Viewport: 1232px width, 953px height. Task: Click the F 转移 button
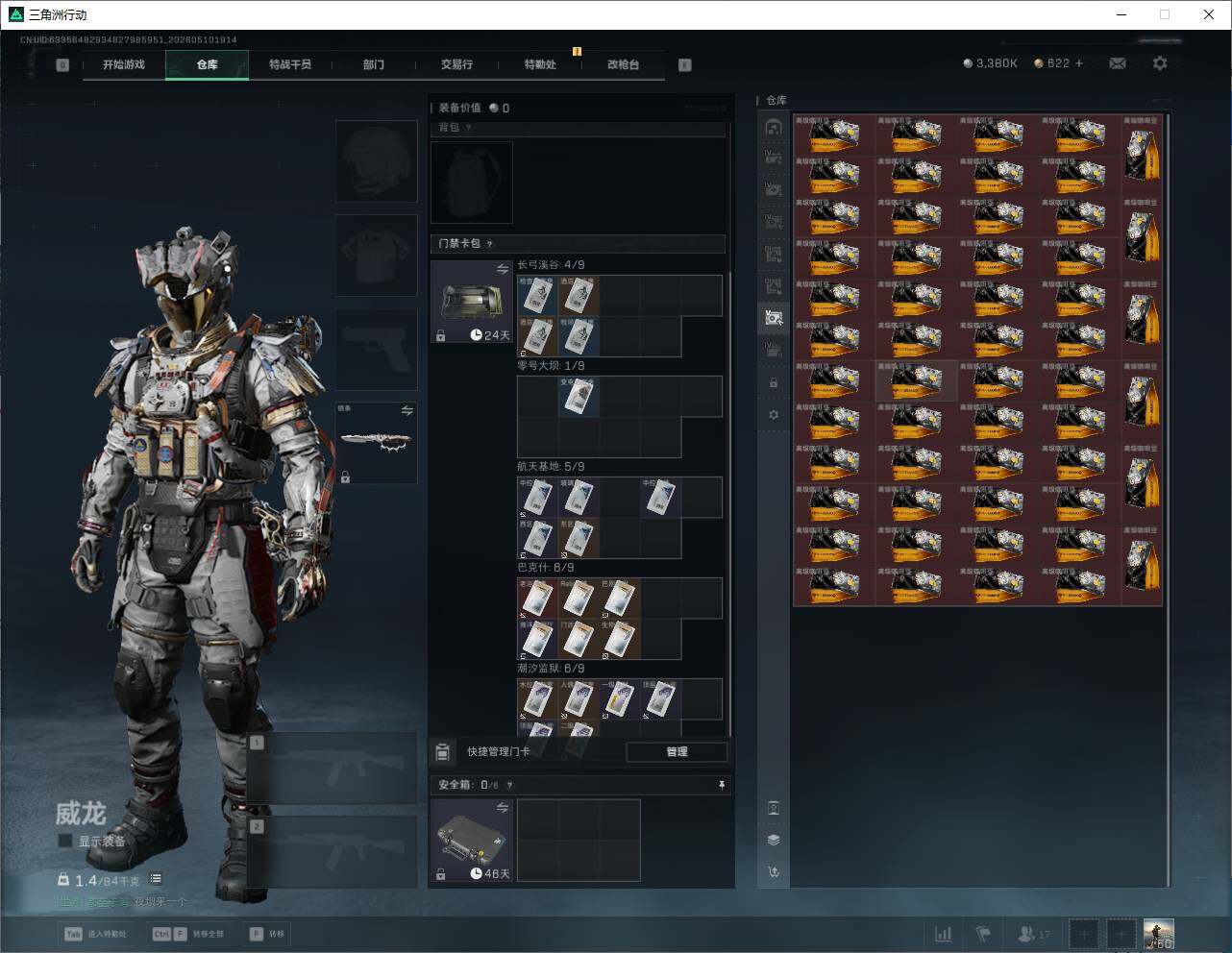pos(268,934)
